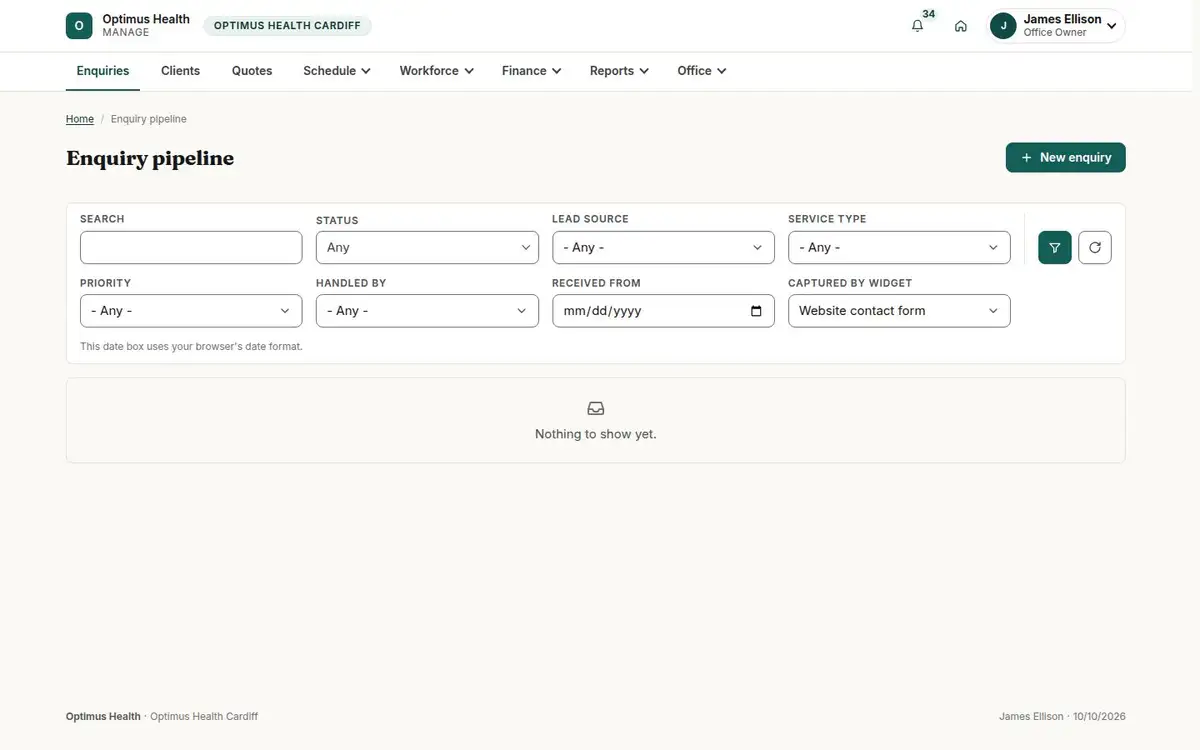Open the Handled By dropdown
1200x750 pixels.
(427, 311)
